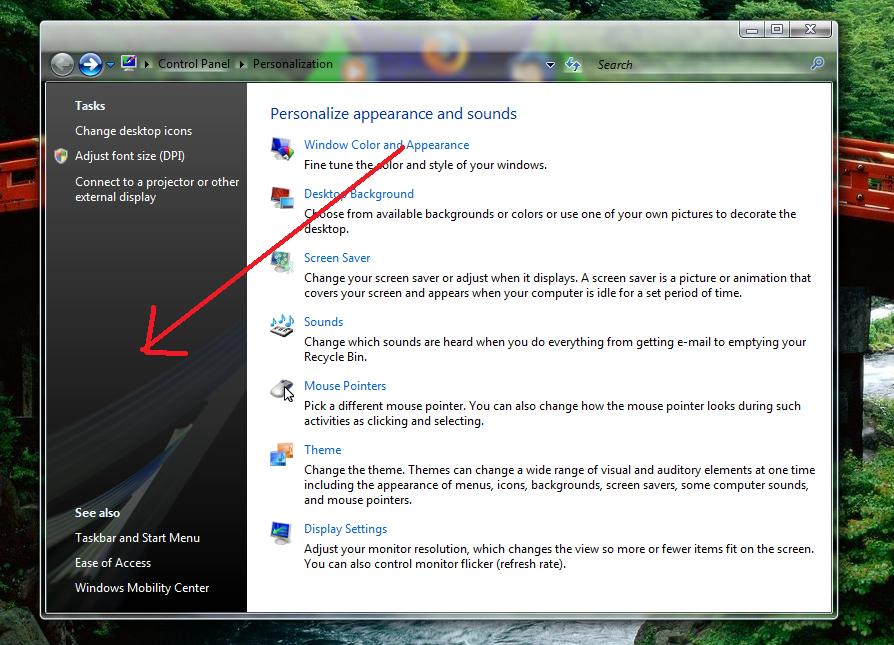
Task: Click the greyed-out back navigation button
Action: click(62, 64)
